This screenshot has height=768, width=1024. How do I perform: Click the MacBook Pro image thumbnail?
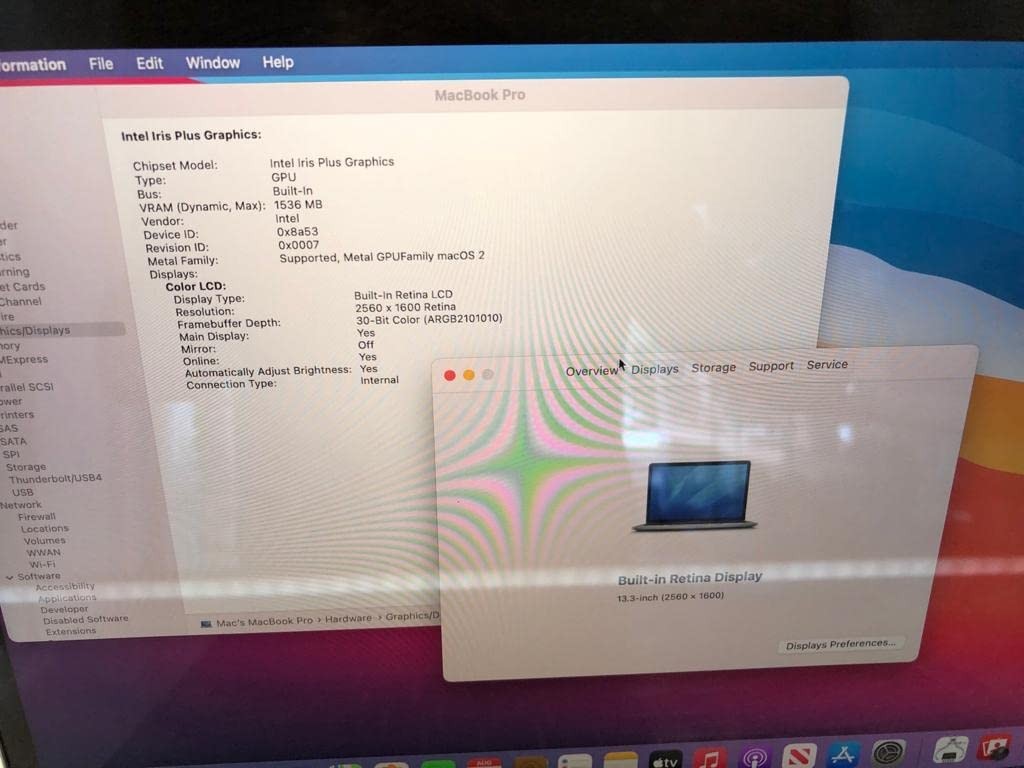pos(695,495)
